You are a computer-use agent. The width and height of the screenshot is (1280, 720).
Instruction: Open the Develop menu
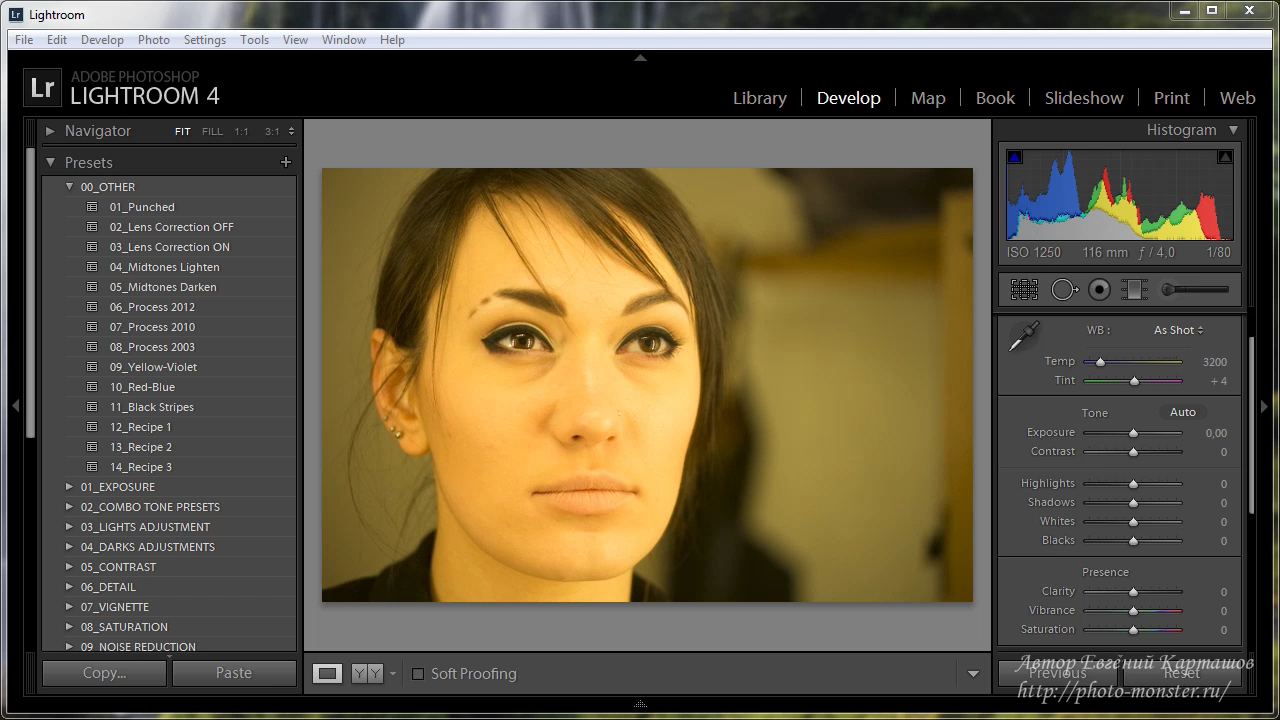pyautogui.click(x=102, y=40)
